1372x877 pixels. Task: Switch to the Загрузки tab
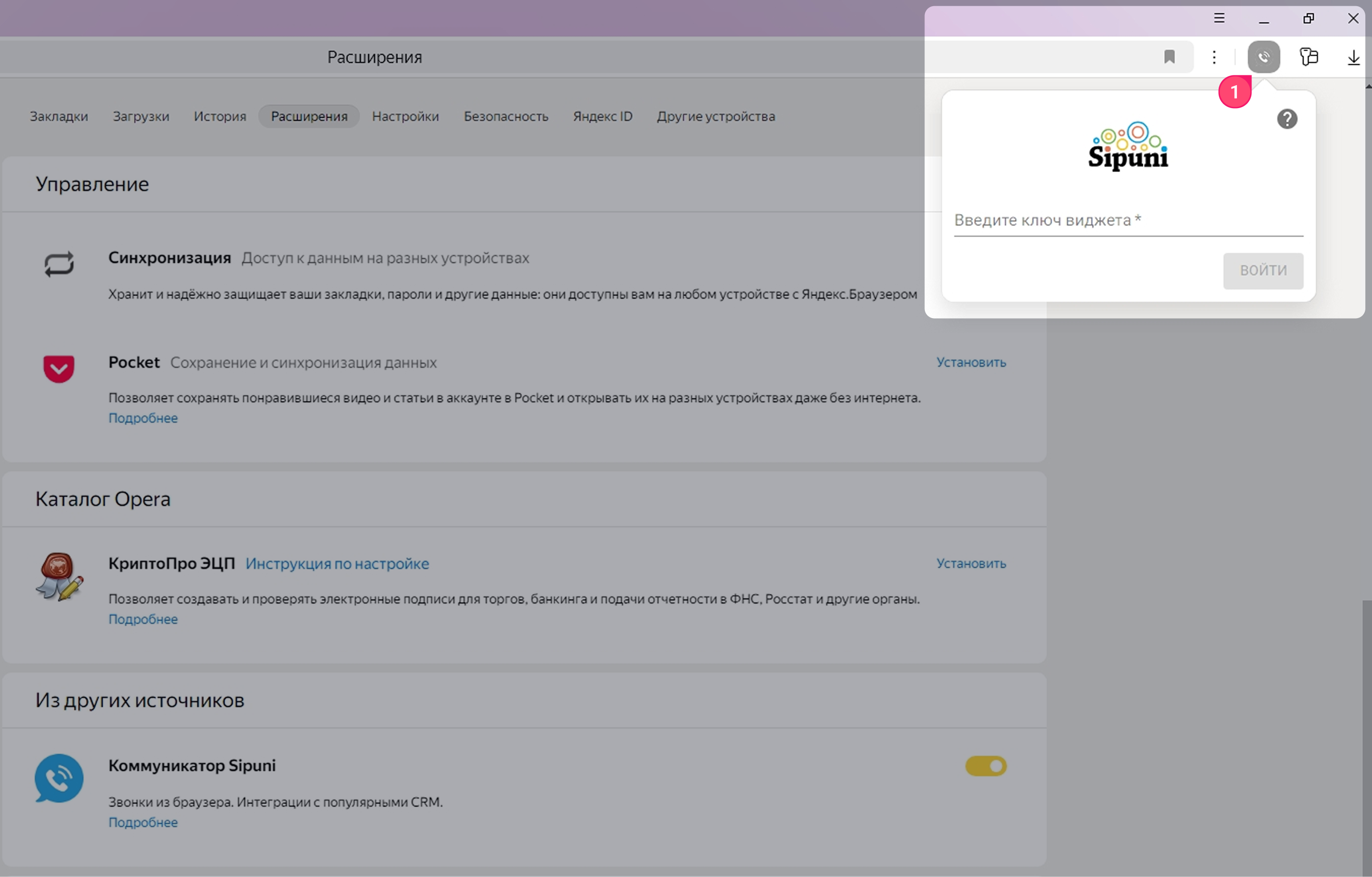click(x=141, y=116)
